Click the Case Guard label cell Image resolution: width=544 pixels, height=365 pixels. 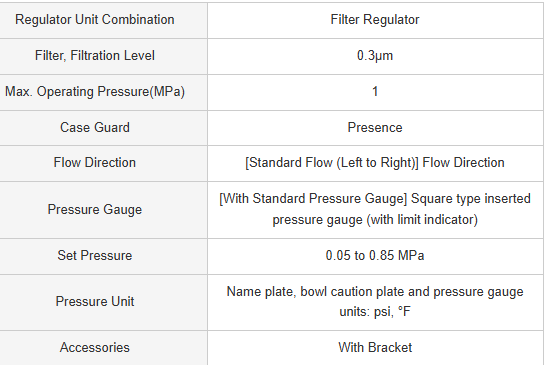pos(103,128)
